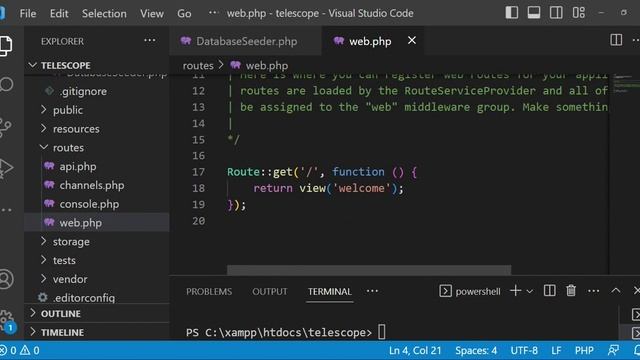This screenshot has width=640, height=360.
Task: Switch to PROBLEMS panel tab
Action: click(209, 291)
